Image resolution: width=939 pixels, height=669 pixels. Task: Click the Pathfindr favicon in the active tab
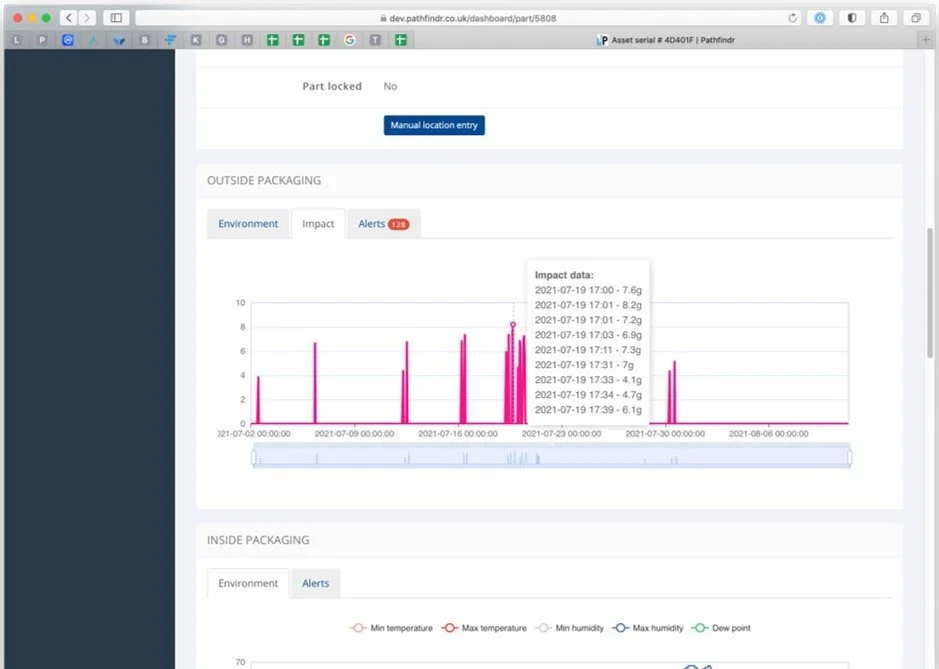(603, 39)
